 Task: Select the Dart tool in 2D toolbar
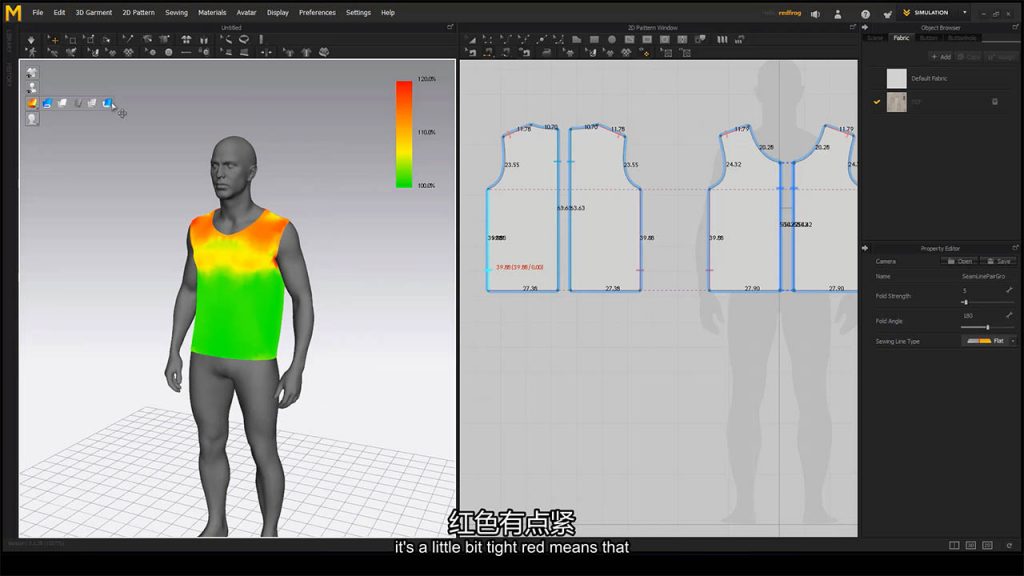(x=682, y=40)
